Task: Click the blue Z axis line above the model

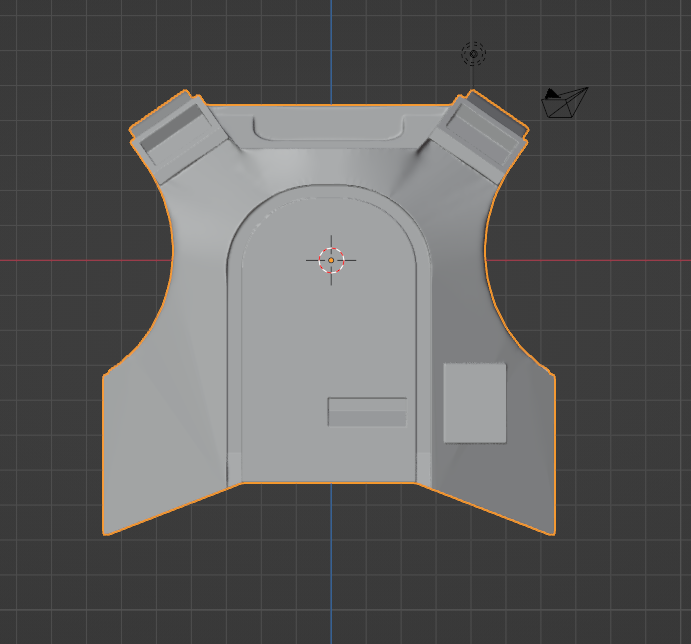Action: point(331,52)
